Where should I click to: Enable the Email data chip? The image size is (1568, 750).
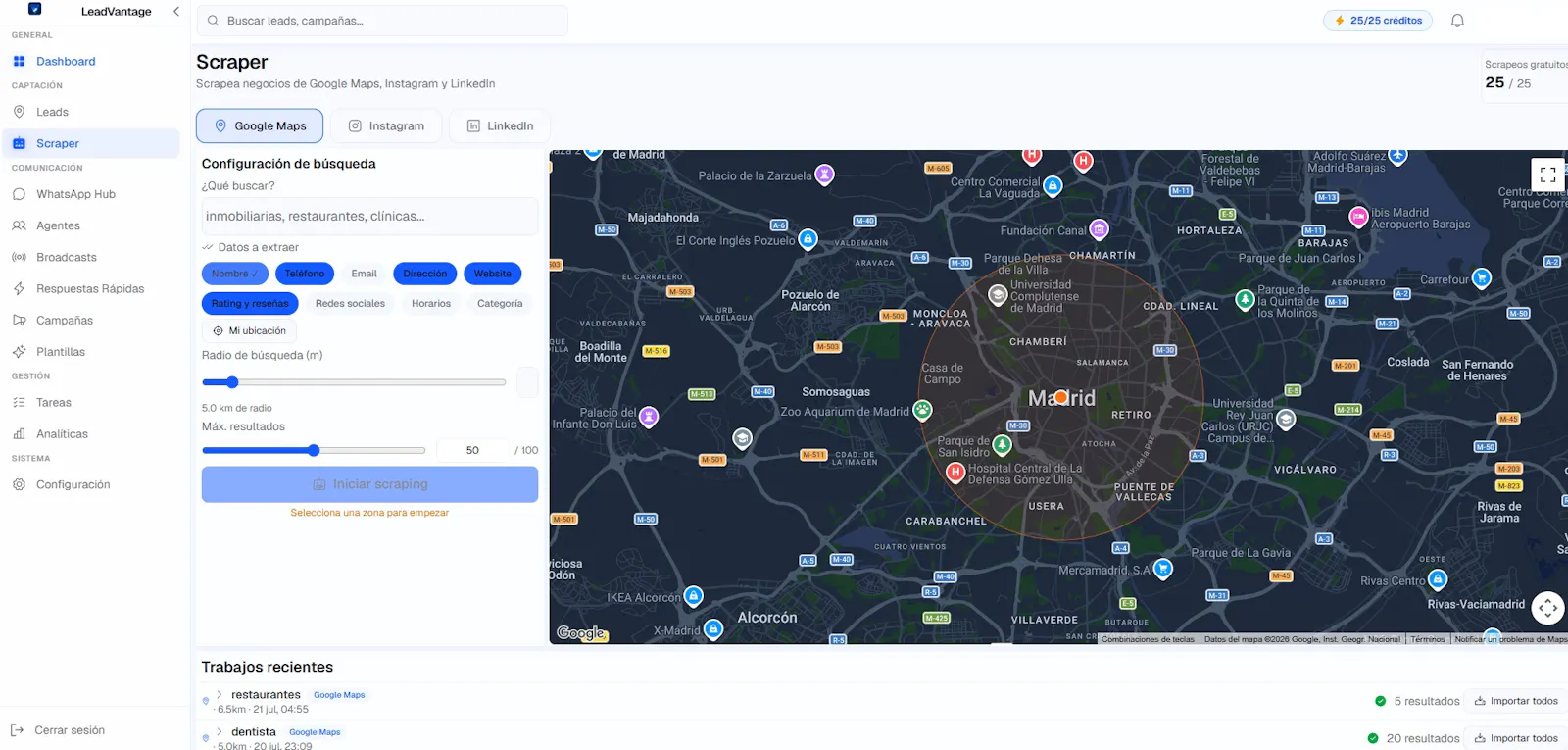point(364,274)
